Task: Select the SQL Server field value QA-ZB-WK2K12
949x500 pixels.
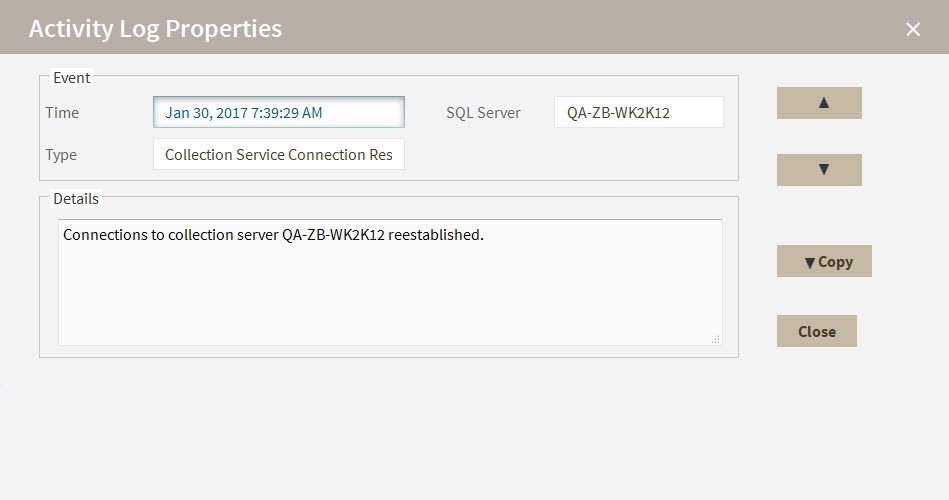Action: pos(638,113)
